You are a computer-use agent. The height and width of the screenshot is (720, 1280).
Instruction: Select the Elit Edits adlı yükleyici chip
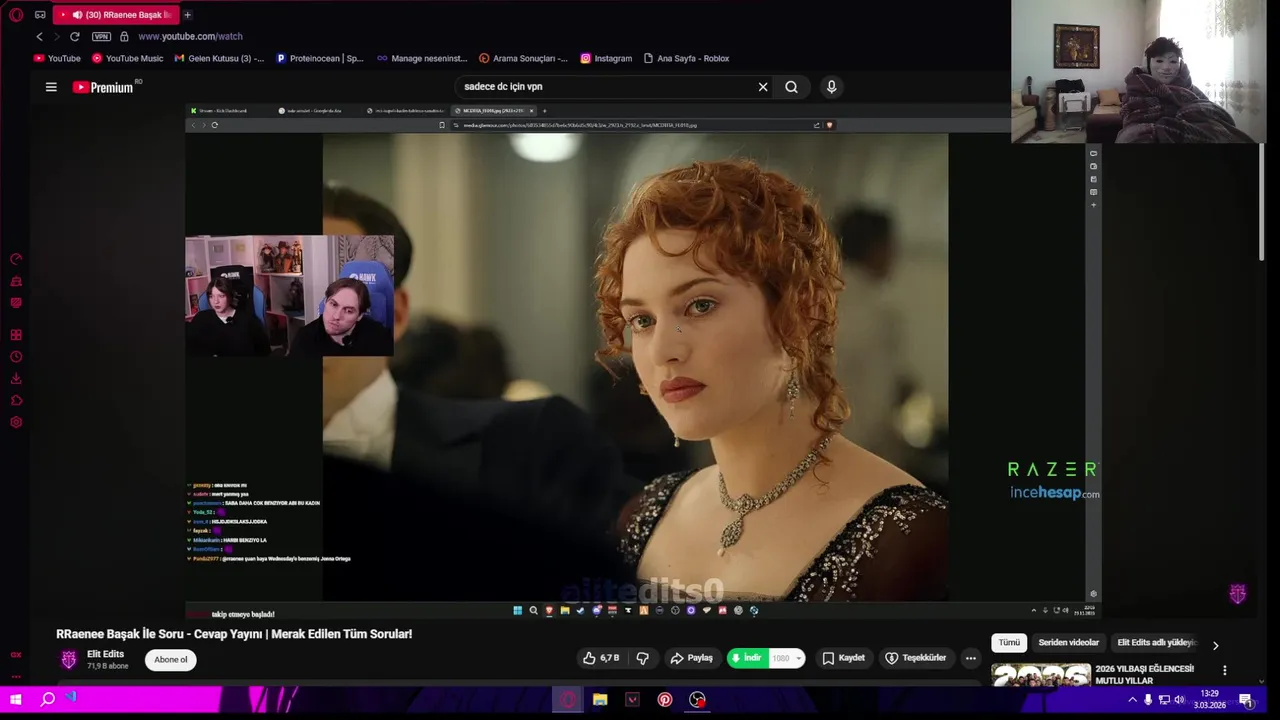1155,643
